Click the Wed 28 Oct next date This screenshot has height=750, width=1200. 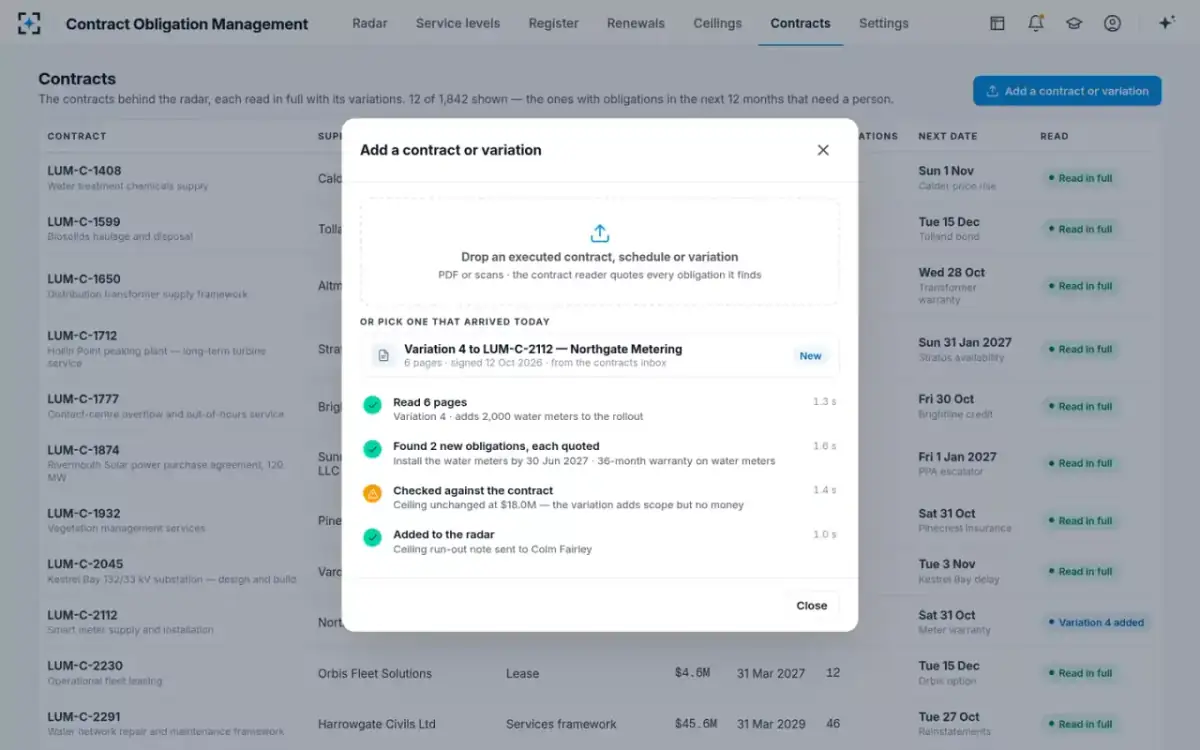click(952, 272)
